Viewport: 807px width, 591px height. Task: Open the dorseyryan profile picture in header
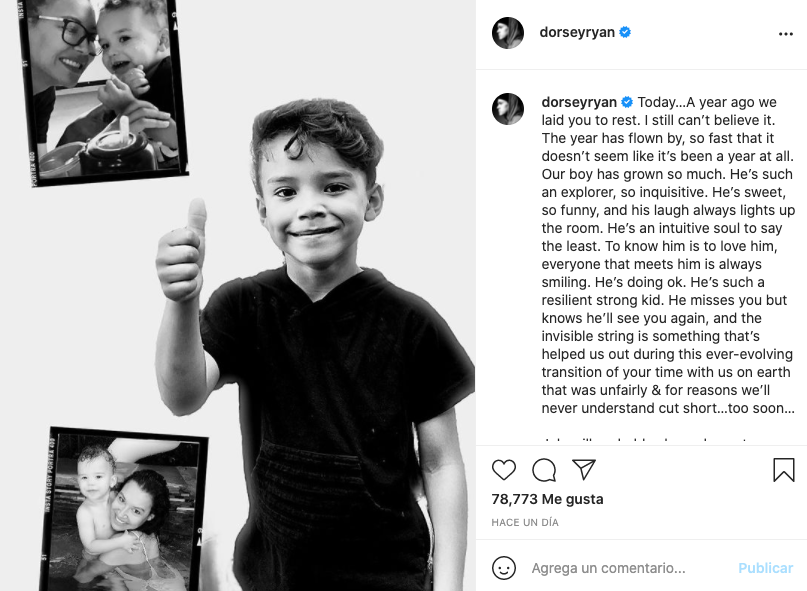(x=508, y=33)
